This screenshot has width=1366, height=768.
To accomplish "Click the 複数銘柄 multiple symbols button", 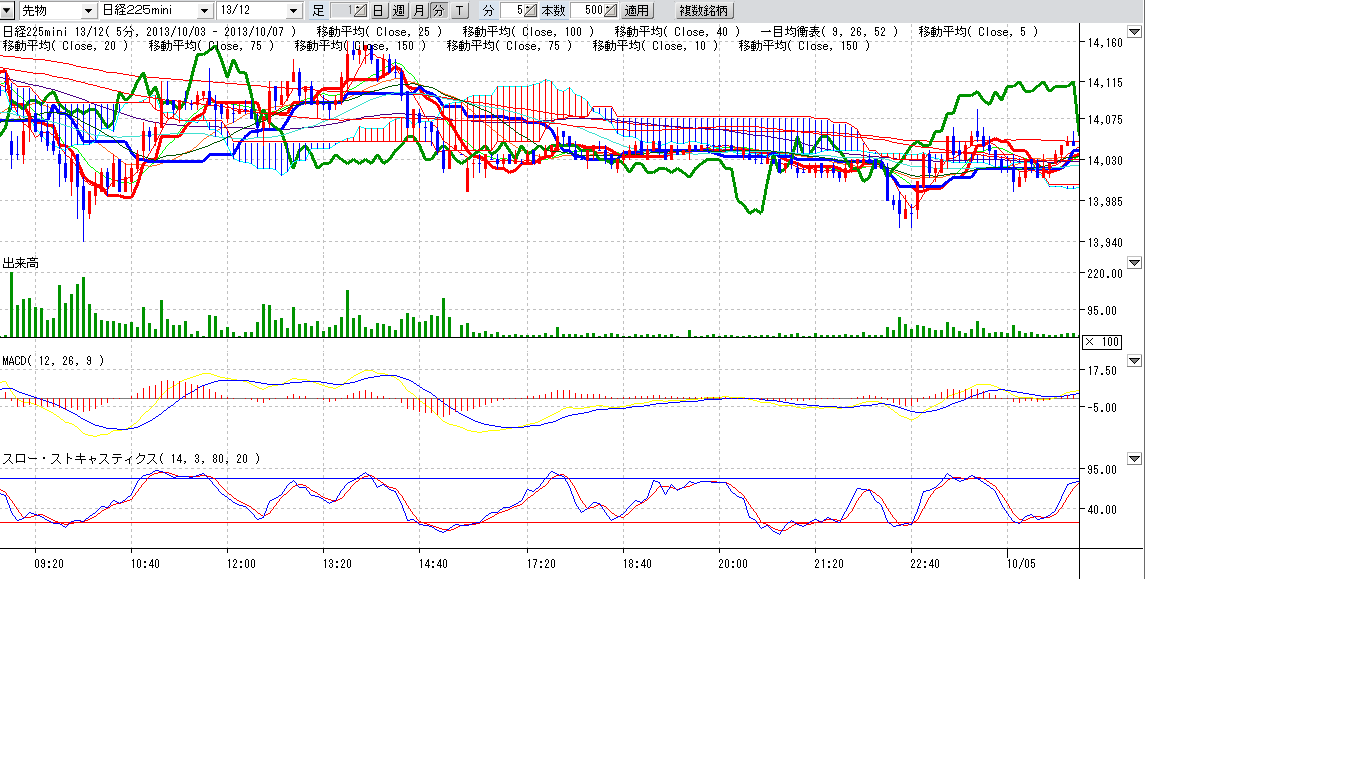I will click(704, 10).
